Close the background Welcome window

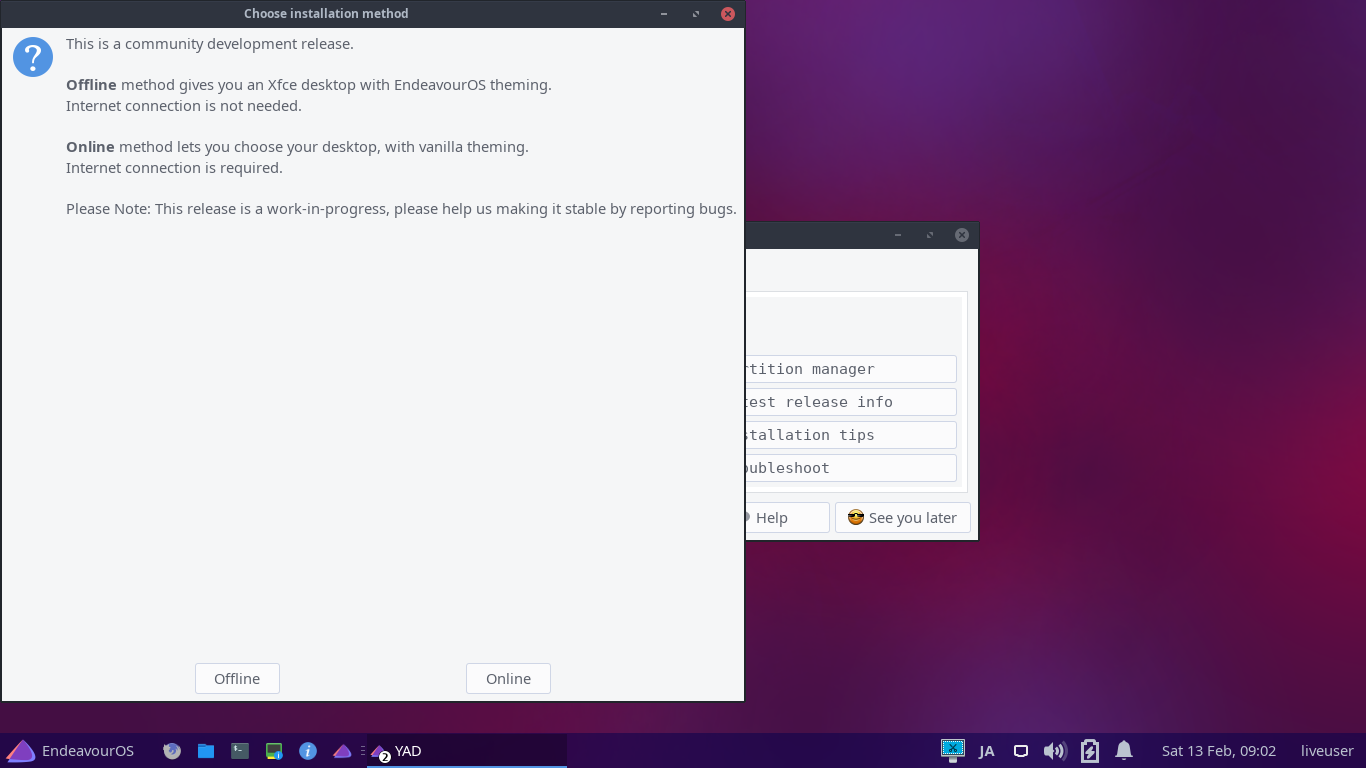[x=962, y=235]
